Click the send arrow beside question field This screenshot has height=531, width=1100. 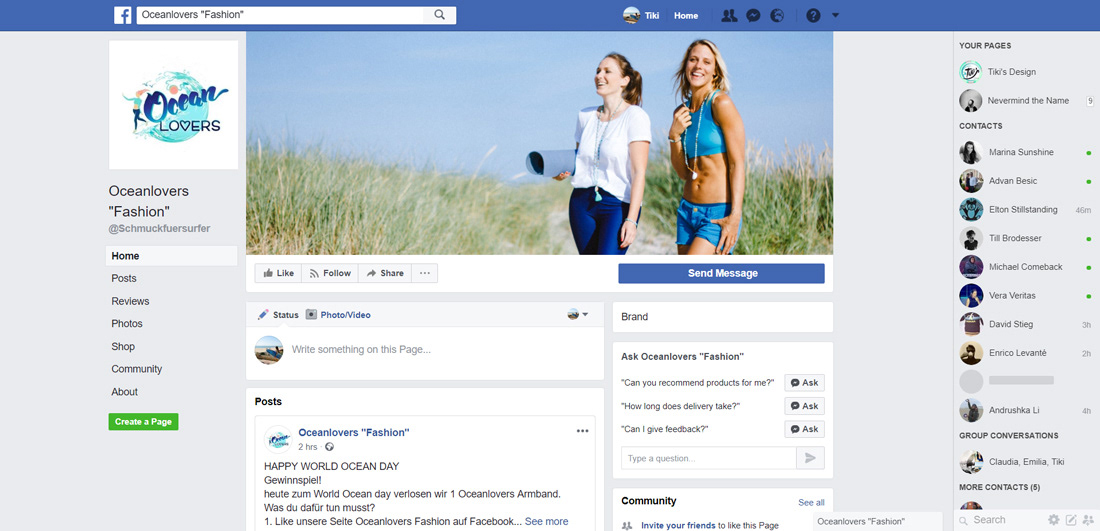(810, 458)
